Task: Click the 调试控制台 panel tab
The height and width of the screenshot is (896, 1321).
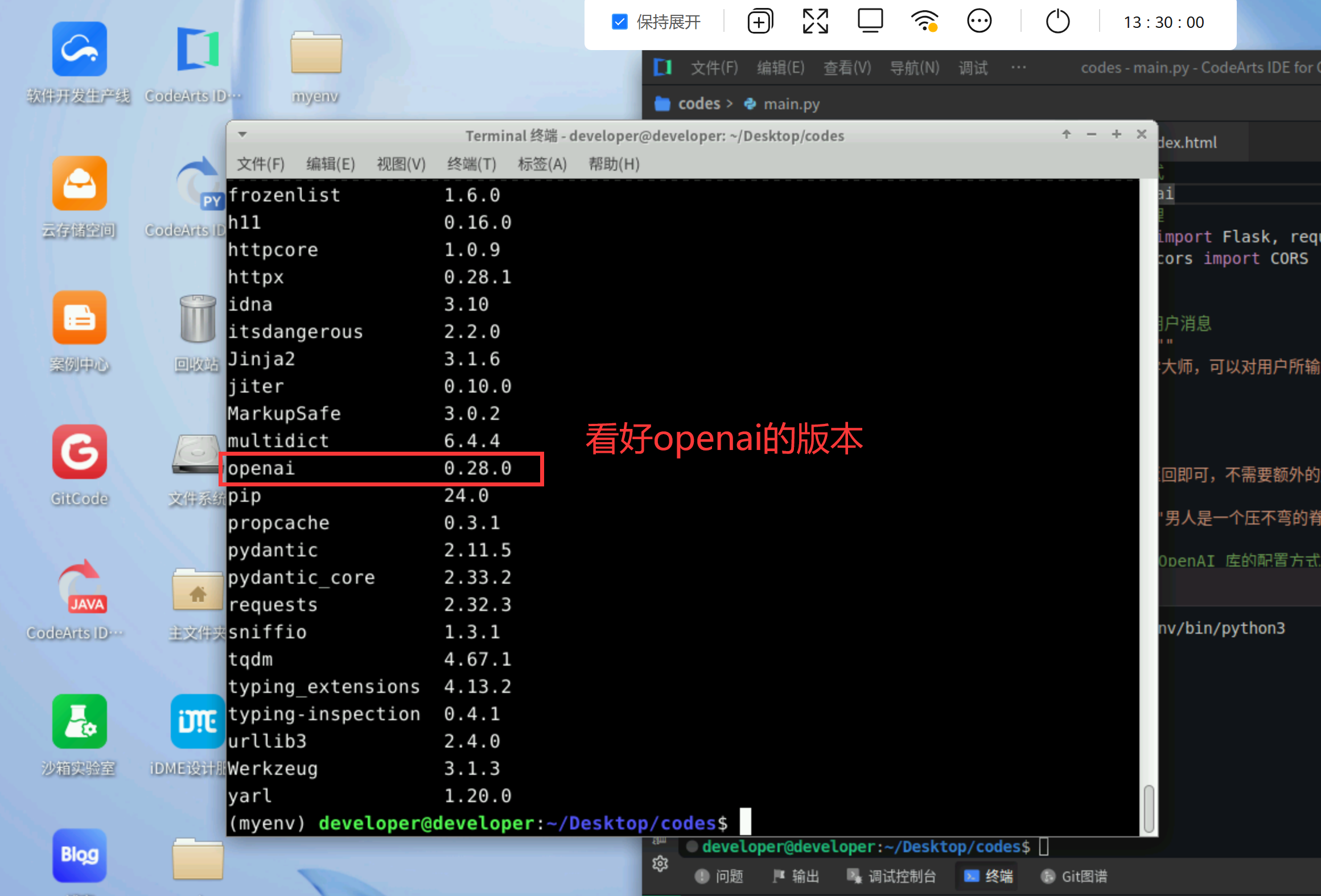Action: pos(891,876)
